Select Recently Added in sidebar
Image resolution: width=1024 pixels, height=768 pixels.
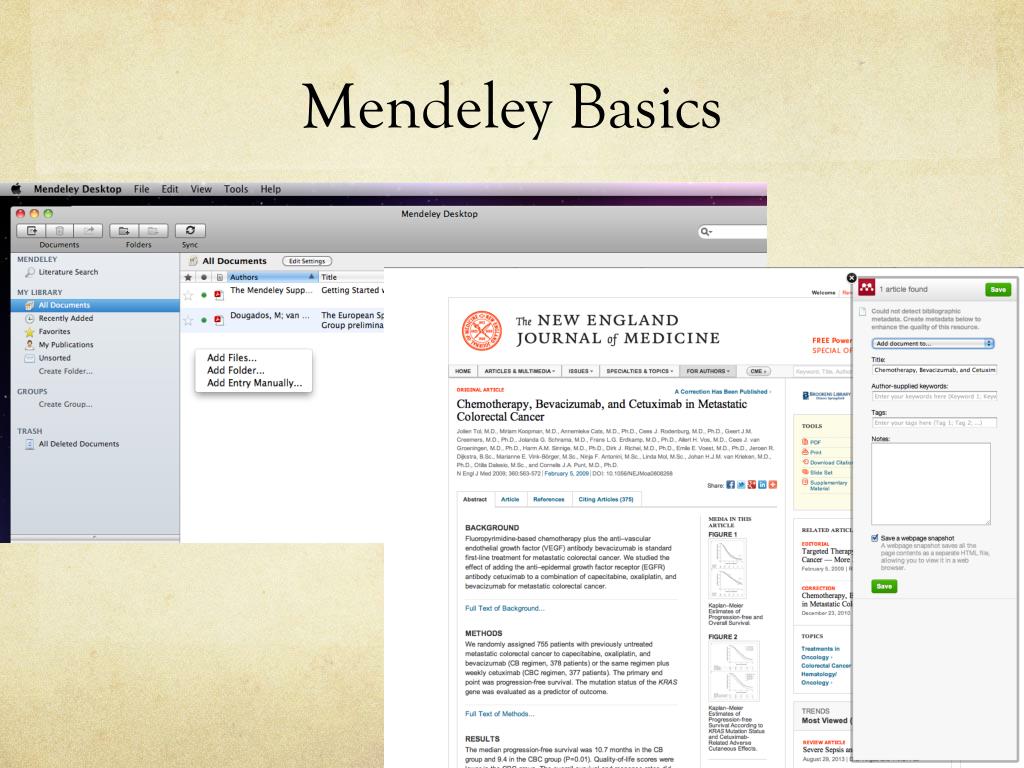pyautogui.click(x=65, y=318)
